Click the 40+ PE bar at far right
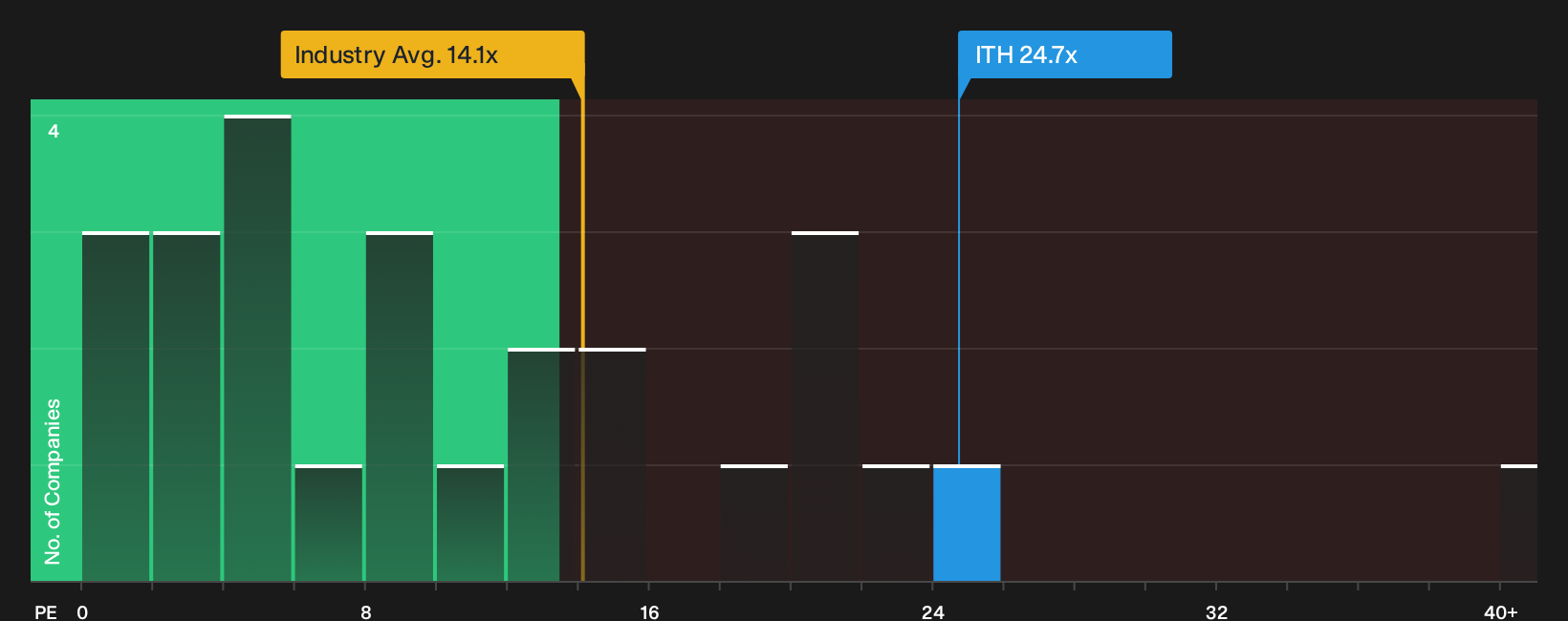This screenshot has width=1568, height=621. point(1519,523)
